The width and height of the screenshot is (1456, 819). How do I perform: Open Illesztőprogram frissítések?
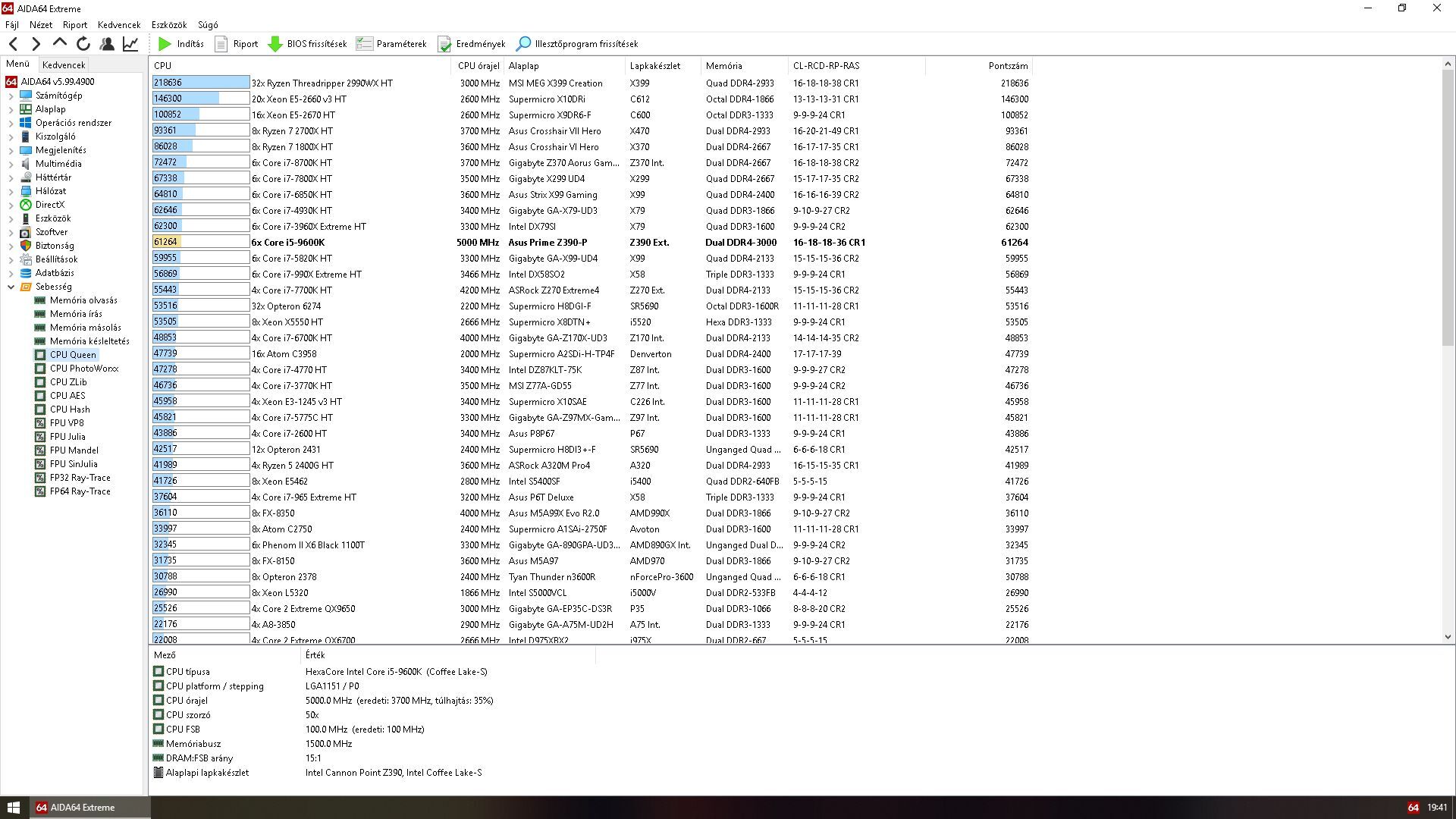coord(577,44)
